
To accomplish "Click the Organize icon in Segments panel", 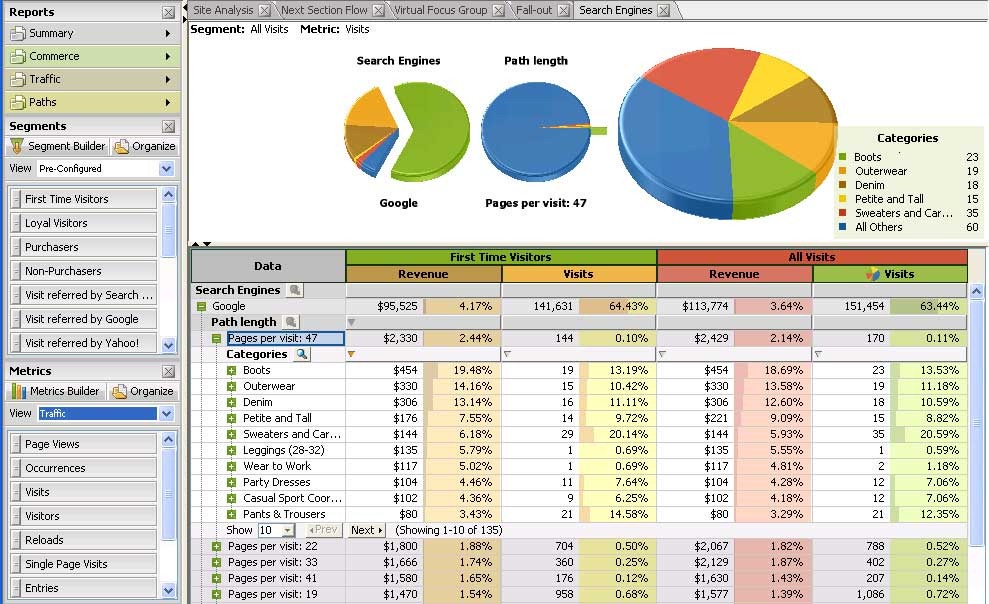I will [x=122, y=146].
